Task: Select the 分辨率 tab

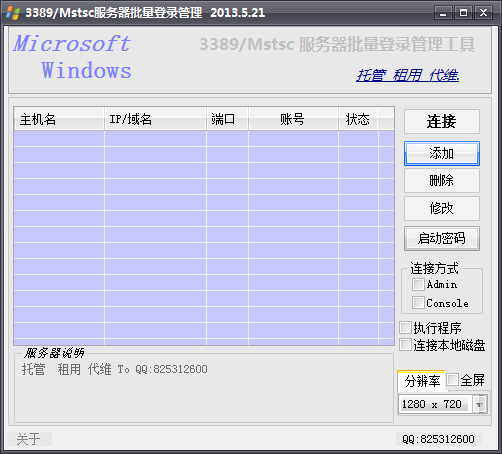Action: pyautogui.click(x=422, y=381)
